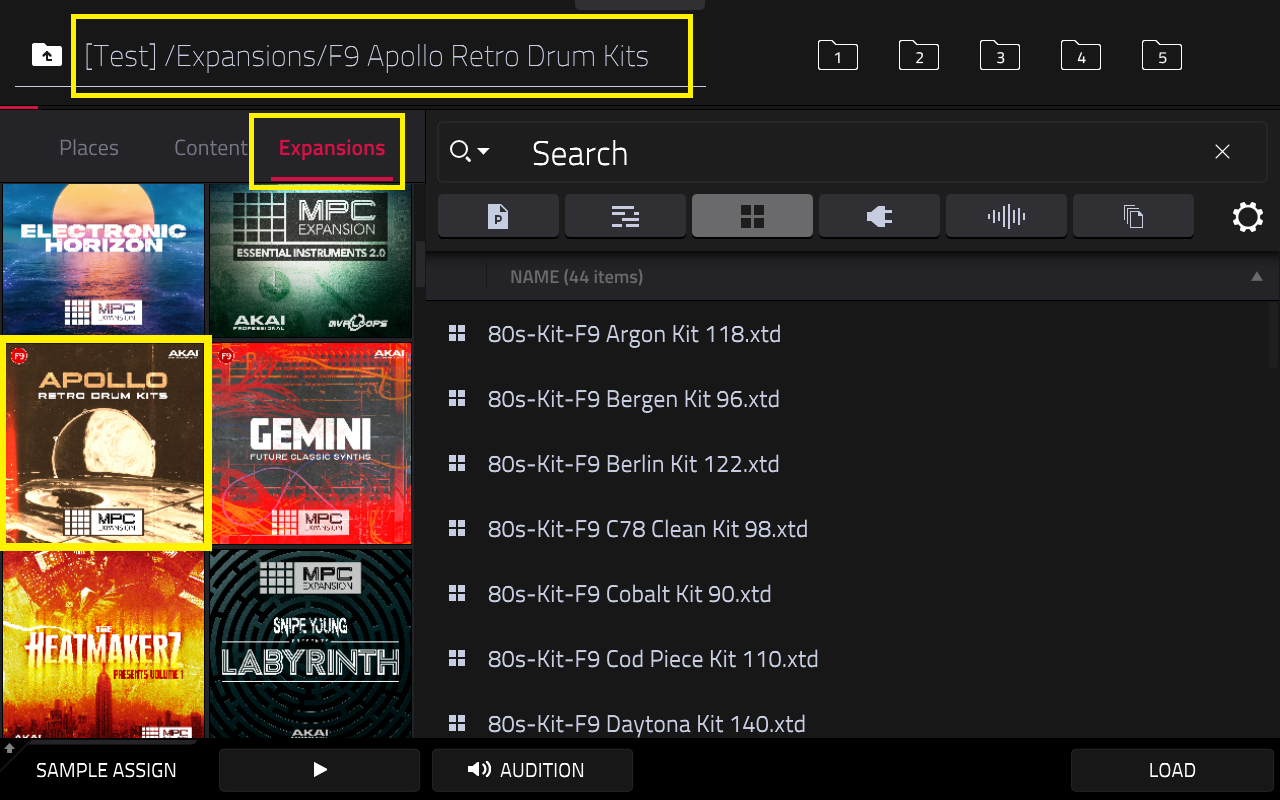Go up one folder level
This screenshot has height=800, width=1280.
tap(46, 55)
